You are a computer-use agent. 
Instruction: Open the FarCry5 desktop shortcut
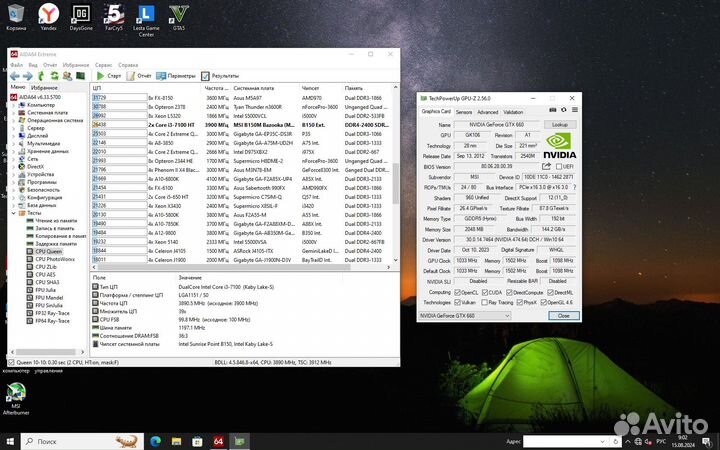coord(113,17)
